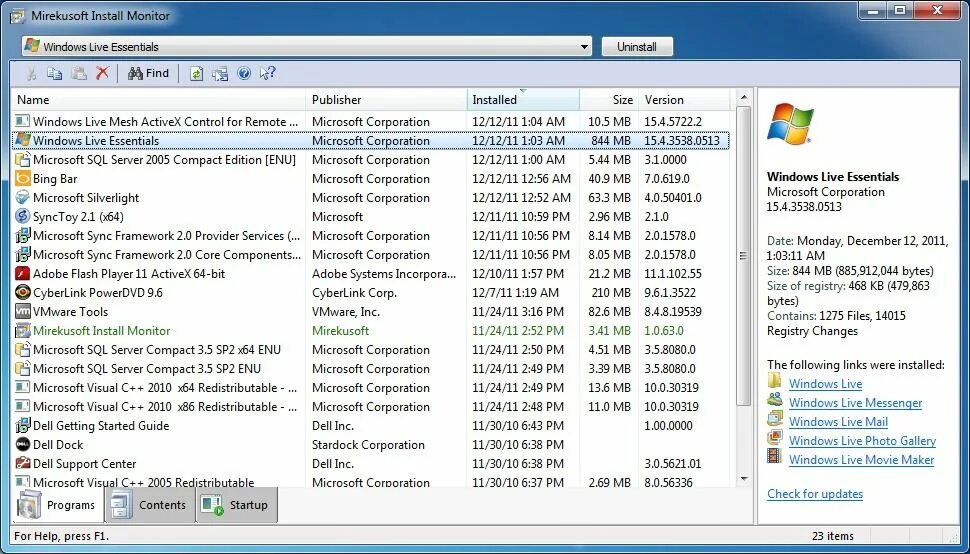This screenshot has height=554, width=970.
Task: Click the Adobe Flash Player 11 icon
Action: (x=23, y=274)
